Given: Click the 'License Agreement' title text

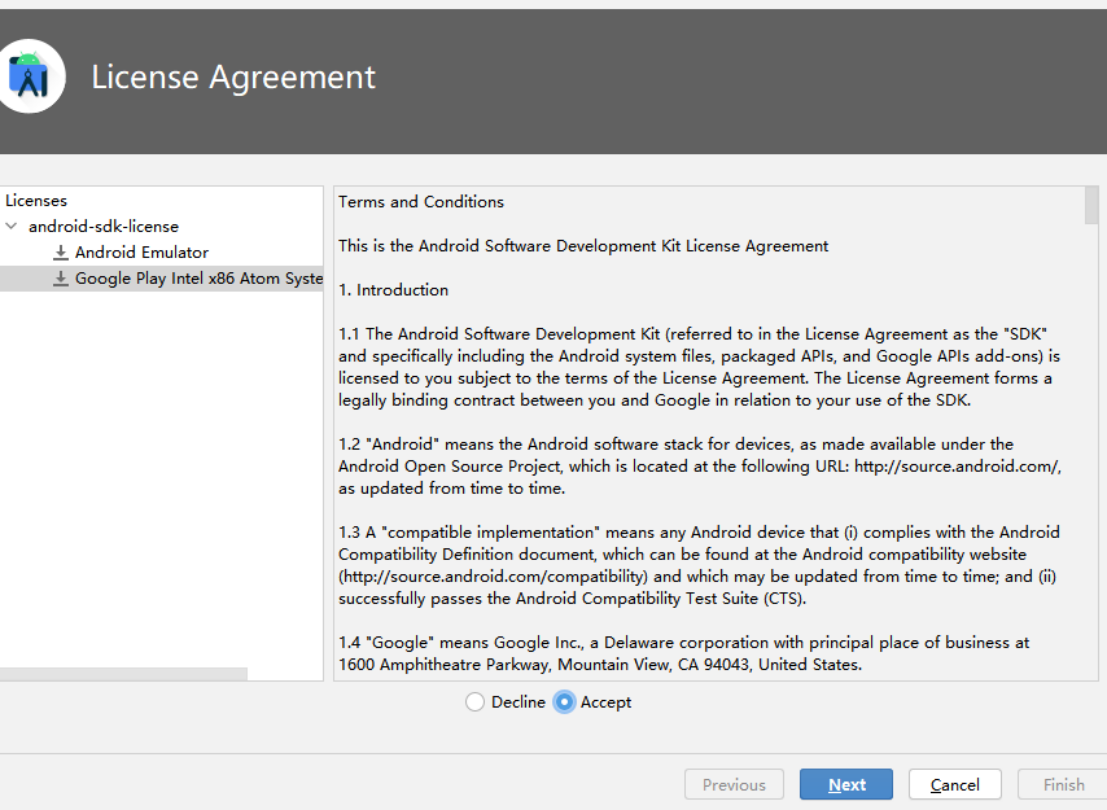Looking at the screenshot, I should pos(234,76).
